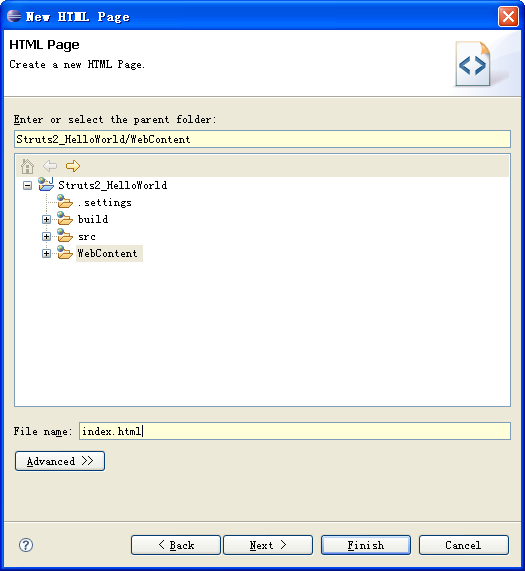Screen dimensions: 525x571
Task: Click the File name input field
Action: pos(295,431)
